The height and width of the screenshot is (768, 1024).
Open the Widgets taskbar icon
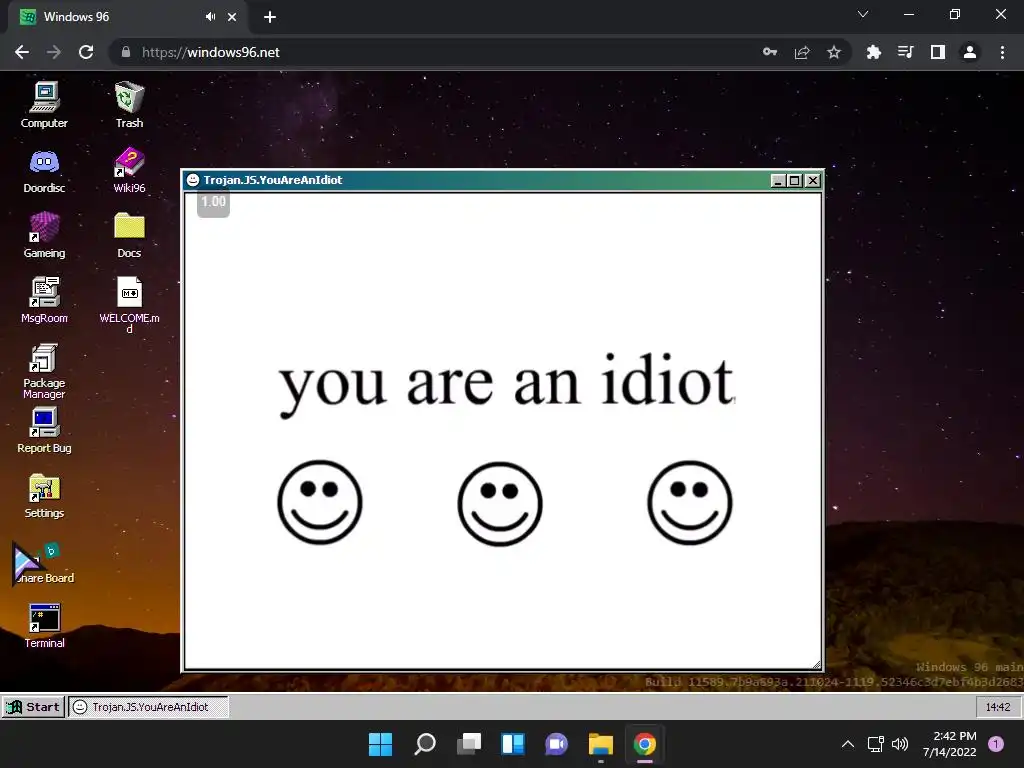pyautogui.click(x=513, y=744)
